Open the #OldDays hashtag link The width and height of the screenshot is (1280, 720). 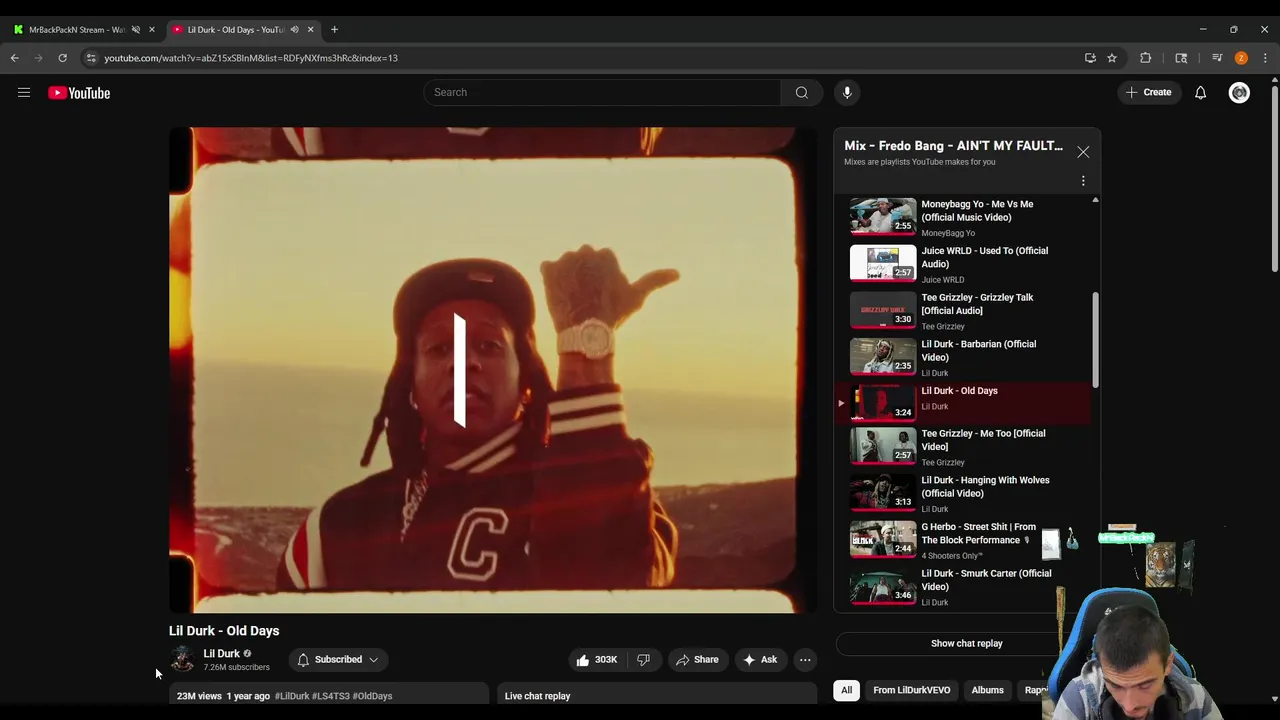(373, 696)
